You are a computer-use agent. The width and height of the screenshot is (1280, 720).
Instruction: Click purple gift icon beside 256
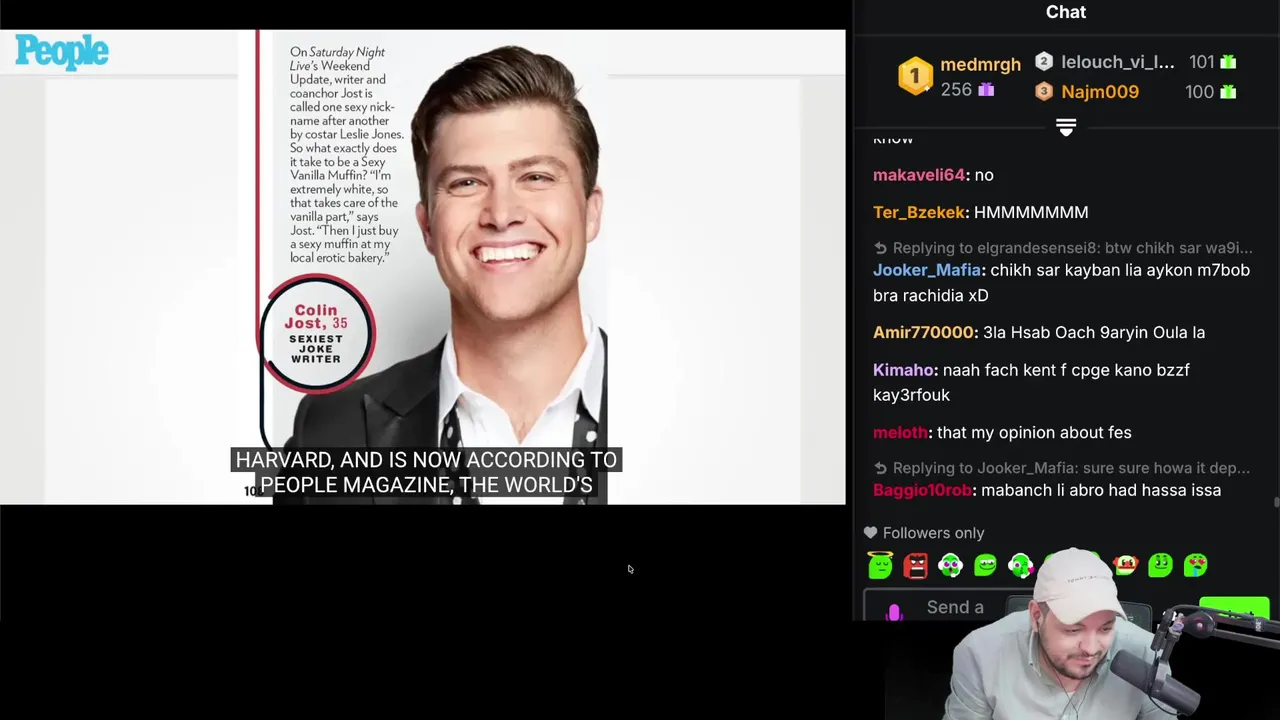pyautogui.click(x=986, y=90)
